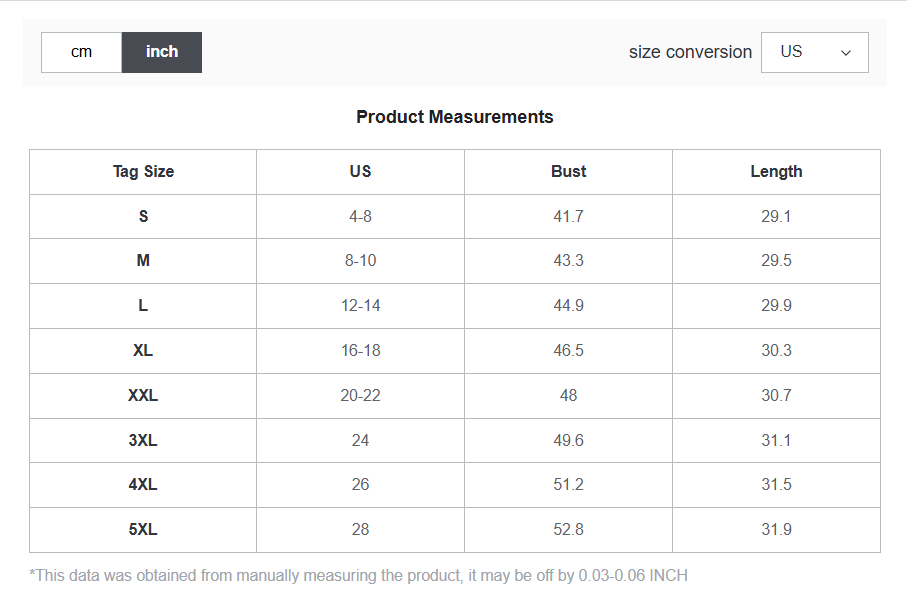
Task: Select the 4XL tag size cell
Action: [143, 484]
